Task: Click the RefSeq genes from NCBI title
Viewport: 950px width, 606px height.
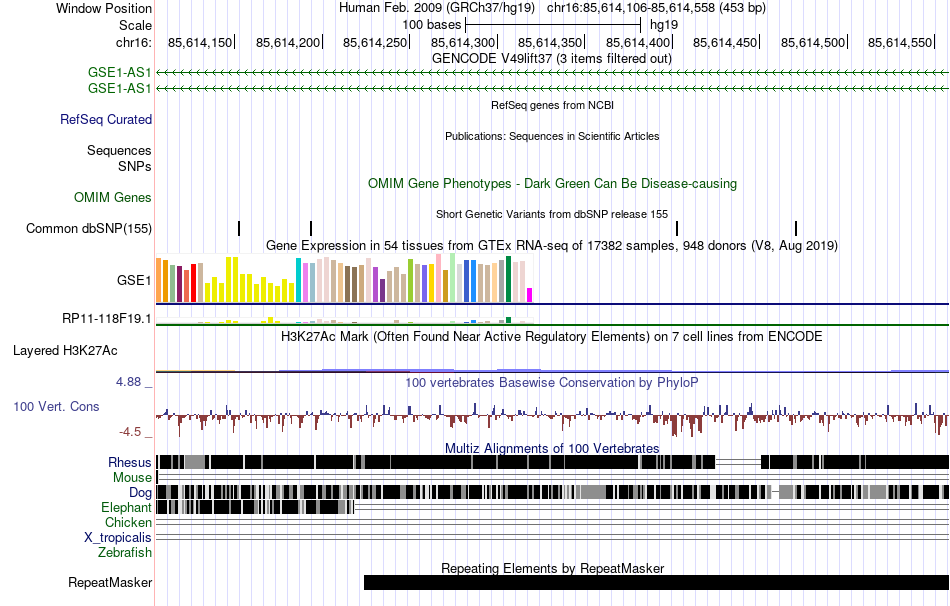Action: (553, 105)
